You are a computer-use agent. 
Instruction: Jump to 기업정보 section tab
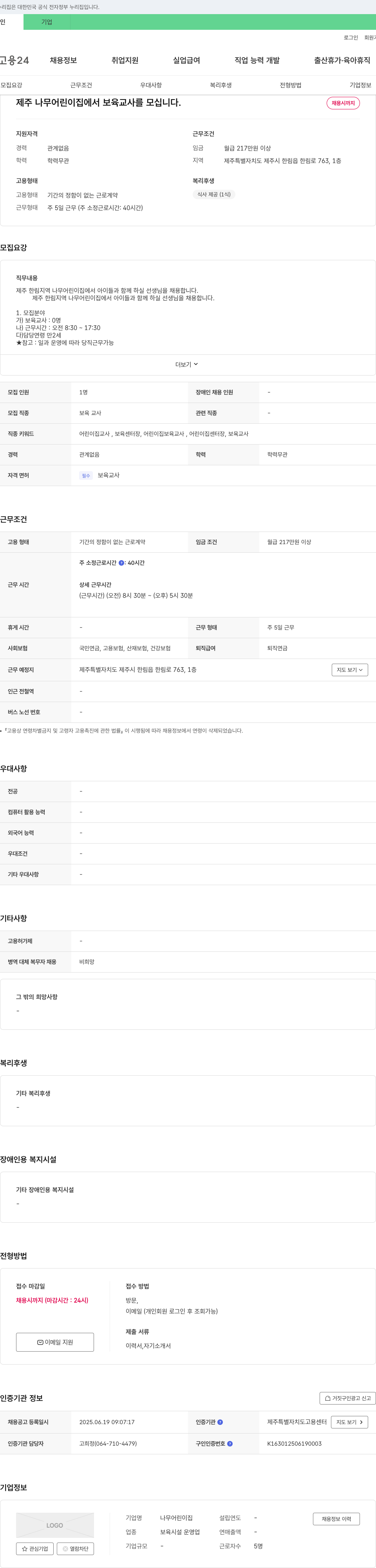click(x=360, y=85)
